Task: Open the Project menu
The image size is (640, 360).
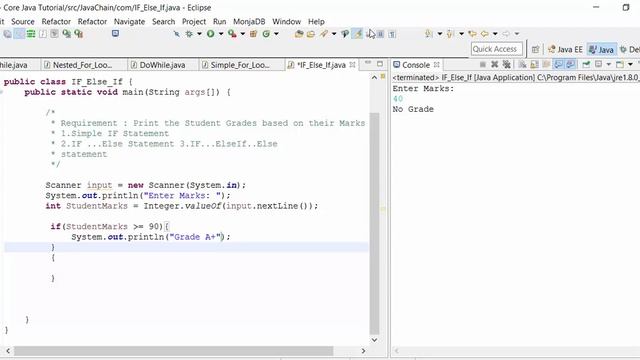Action: pyautogui.click(x=194, y=22)
